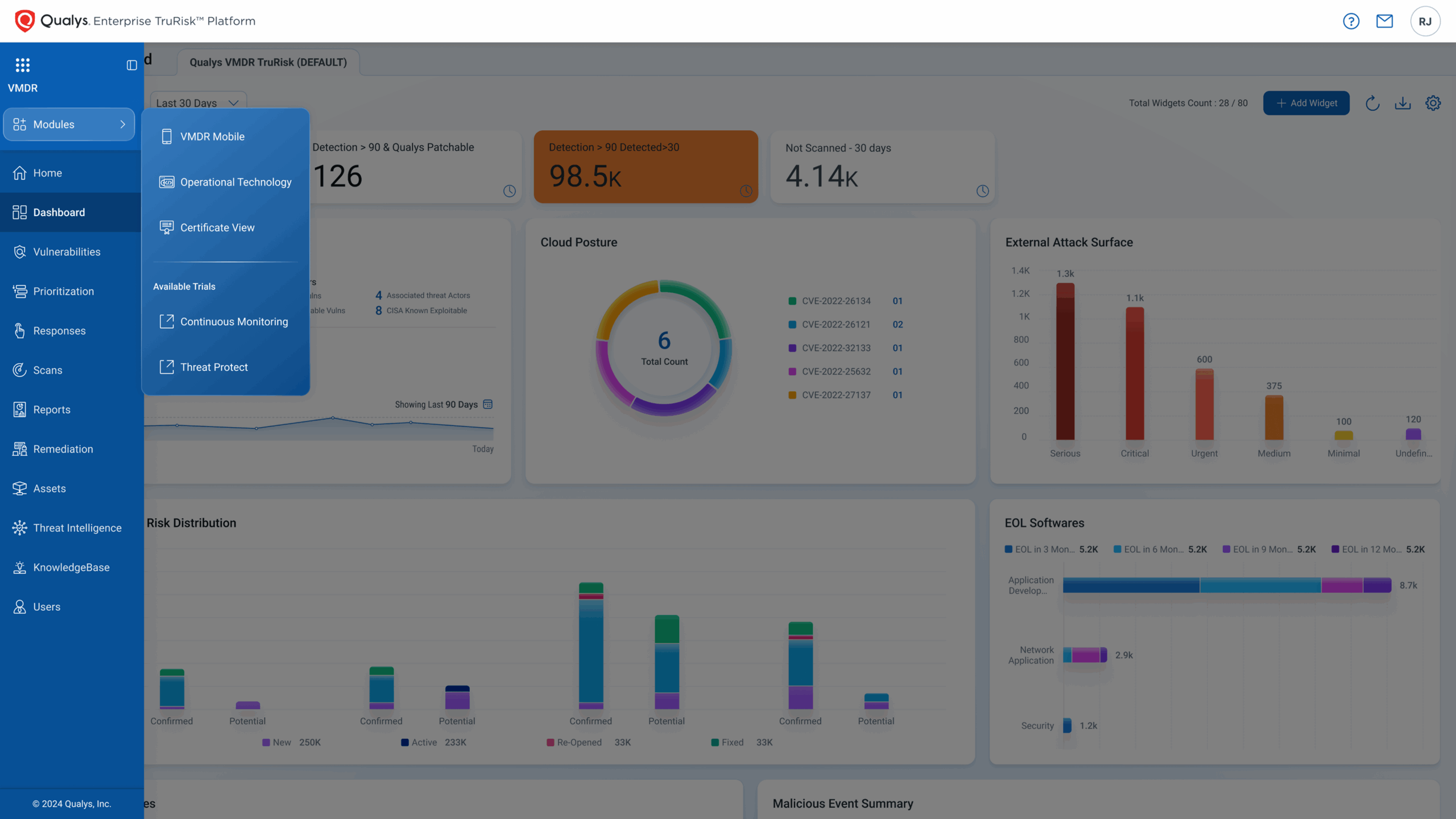The width and height of the screenshot is (1456, 819).
Task: Select VMDR Mobile module
Action: pos(225,136)
